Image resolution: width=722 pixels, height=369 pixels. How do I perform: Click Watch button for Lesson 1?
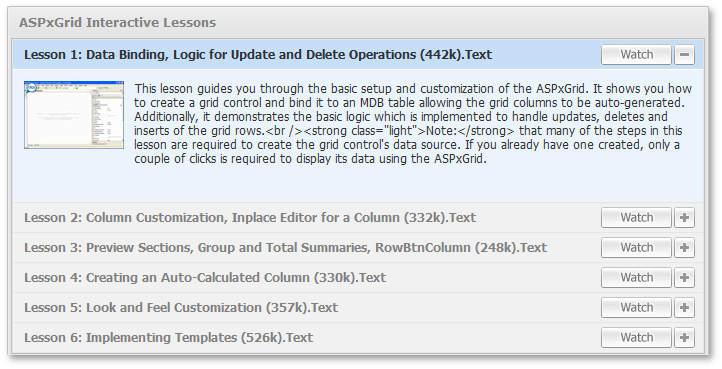(636, 54)
